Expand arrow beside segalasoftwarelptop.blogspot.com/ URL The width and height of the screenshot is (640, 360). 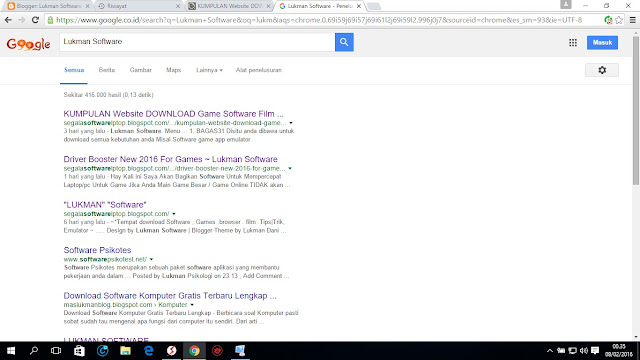click(173, 214)
